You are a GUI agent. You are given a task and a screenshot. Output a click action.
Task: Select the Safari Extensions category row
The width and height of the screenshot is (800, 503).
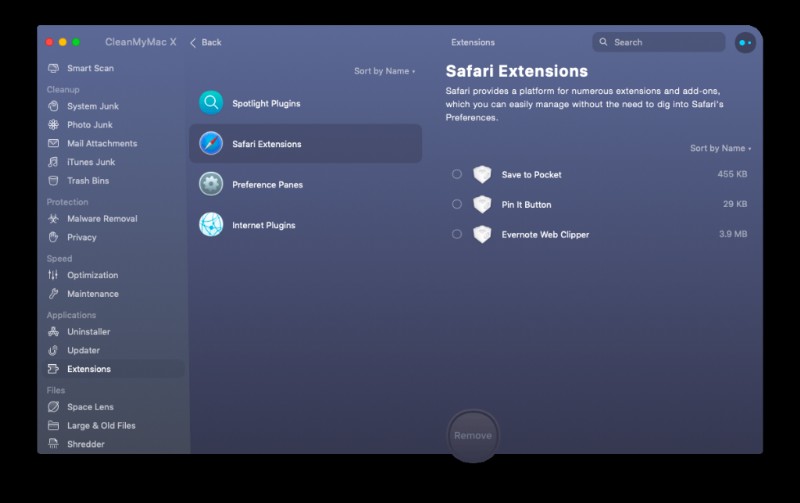coord(305,143)
